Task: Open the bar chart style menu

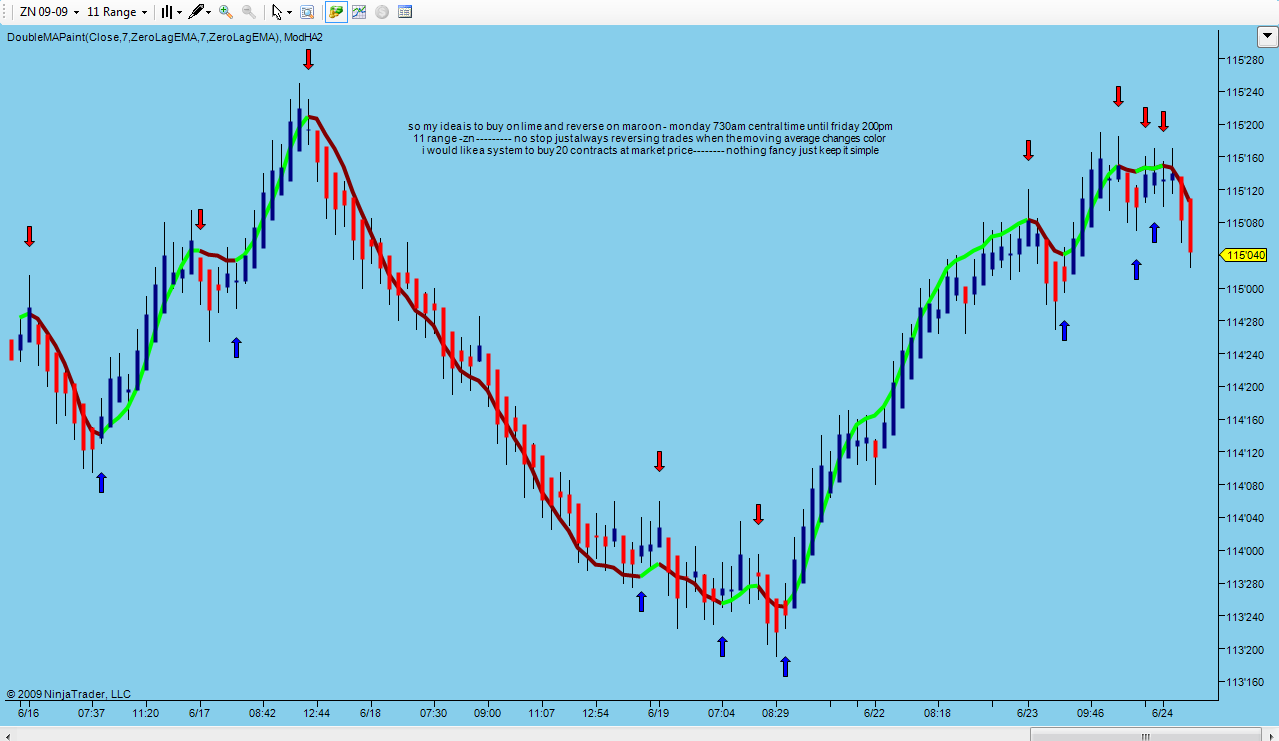Action: (x=171, y=12)
